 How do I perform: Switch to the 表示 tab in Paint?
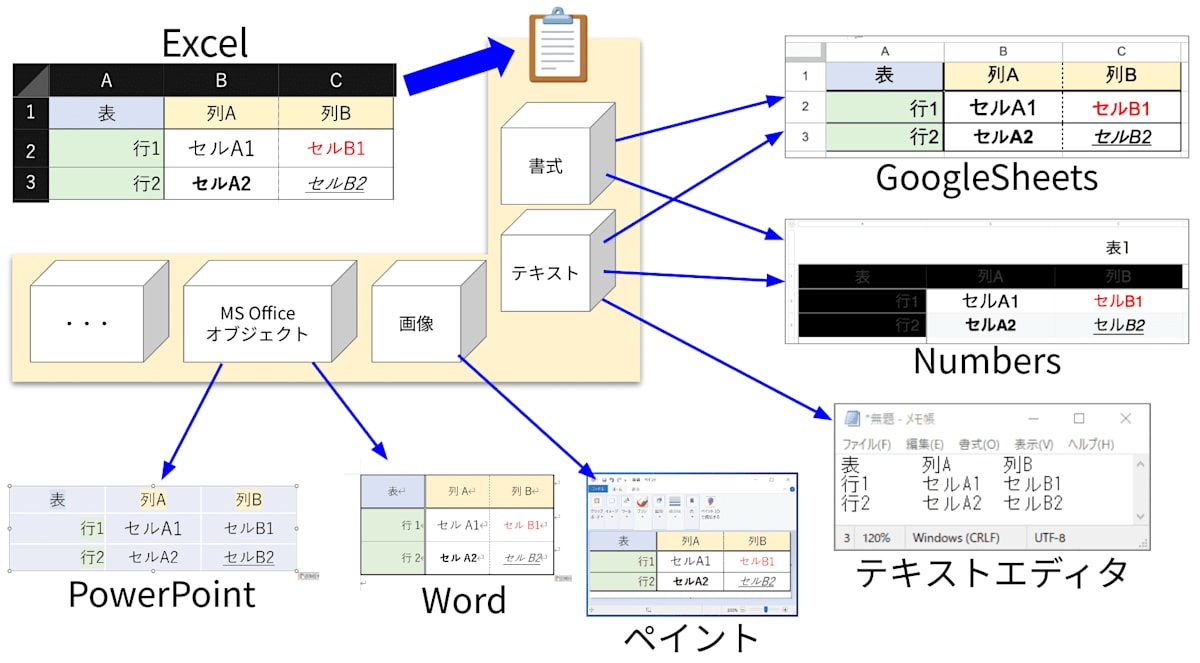[635, 489]
